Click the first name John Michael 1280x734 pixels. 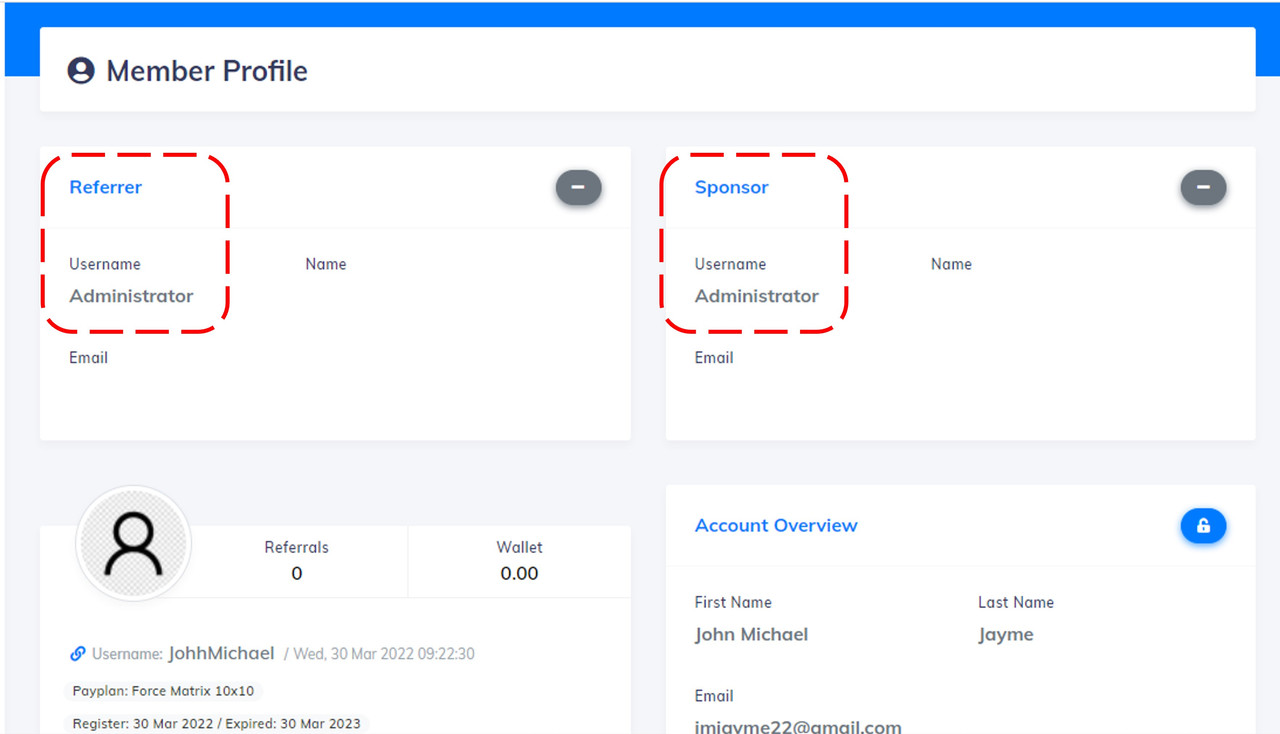coord(751,634)
